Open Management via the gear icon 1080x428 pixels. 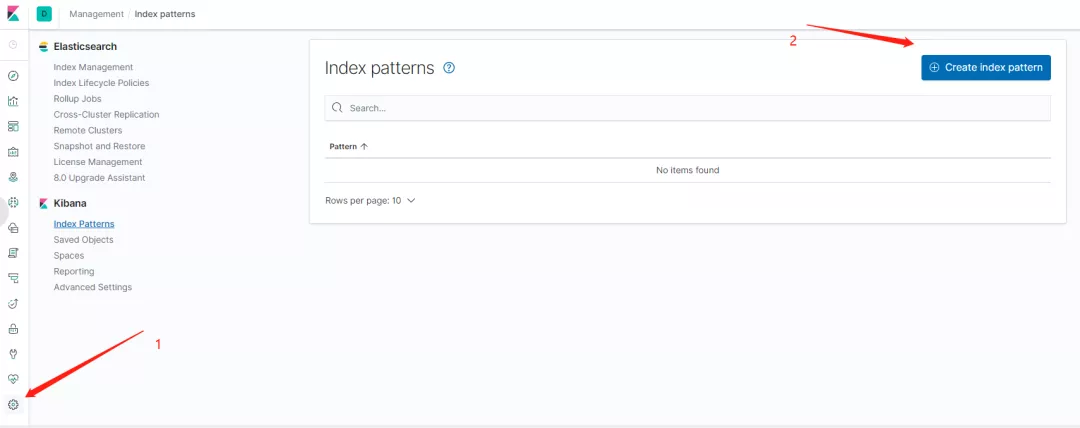(x=13, y=405)
